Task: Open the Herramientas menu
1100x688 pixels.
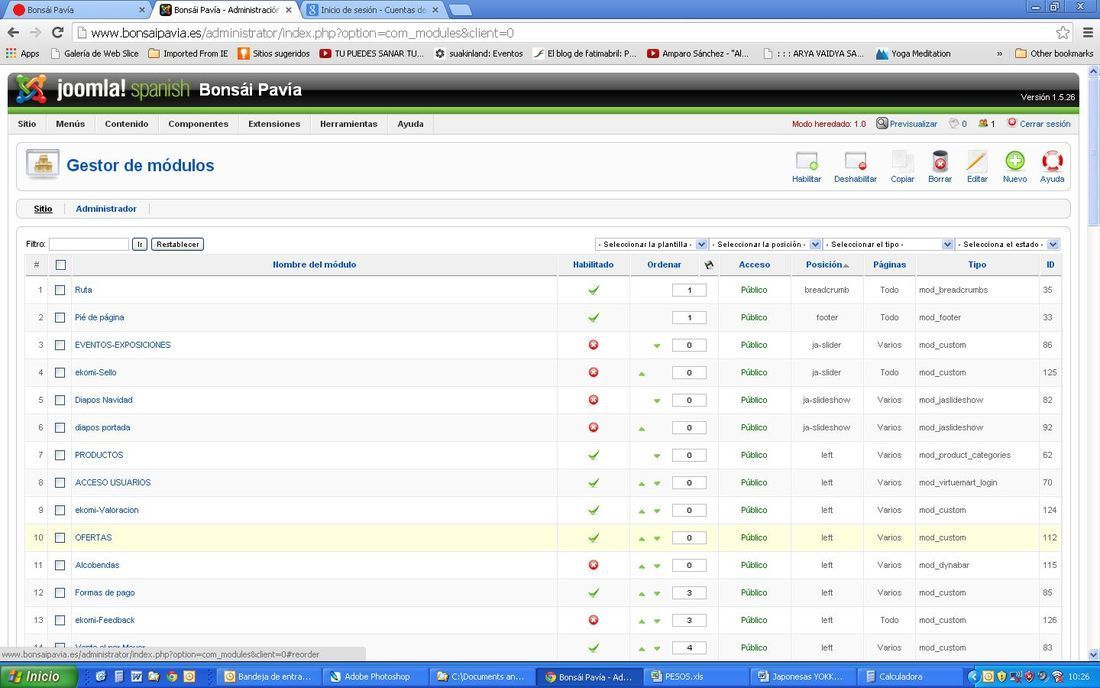Action: (349, 123)
